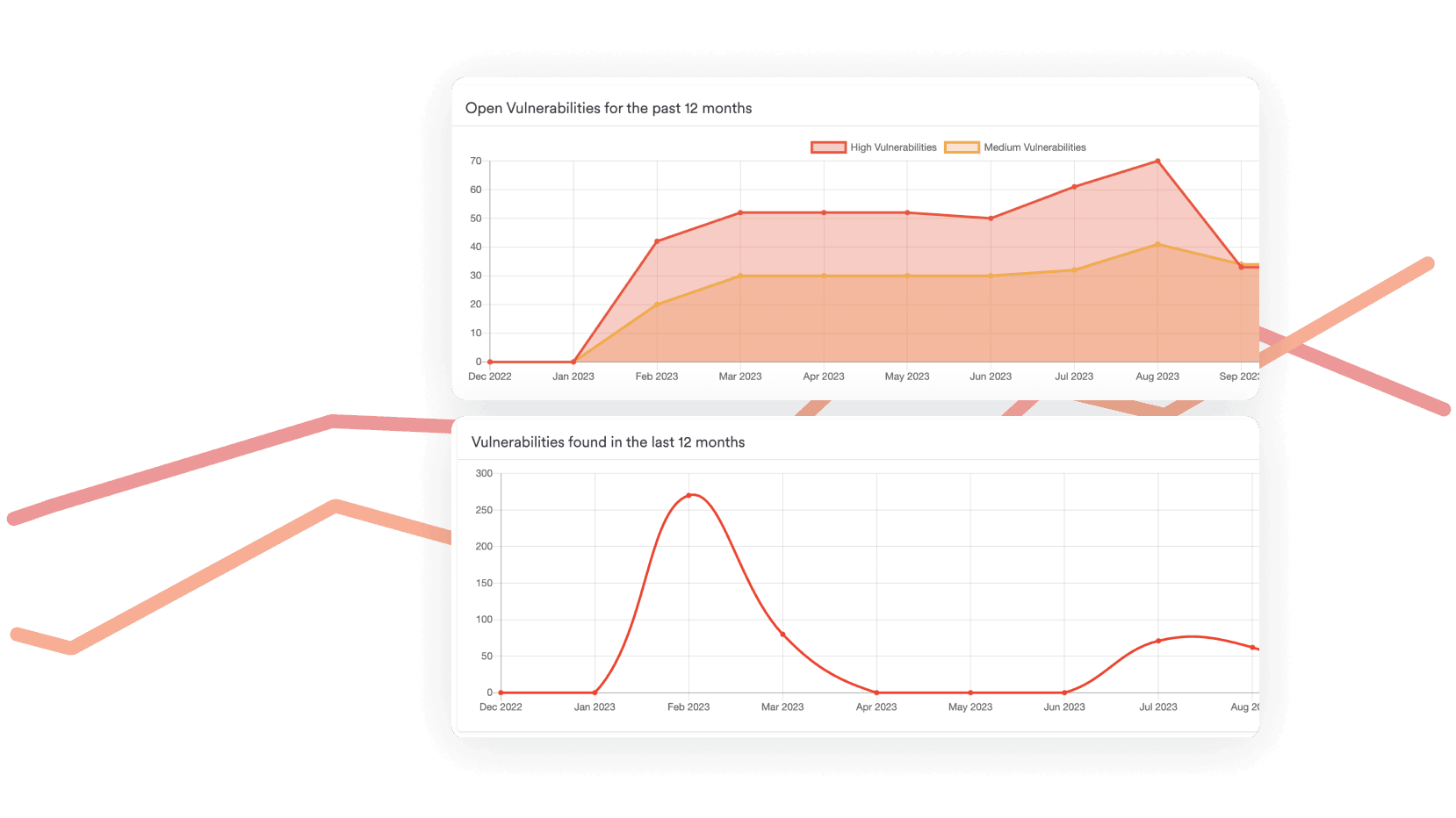Click the High Vulnerabilities Jul 2023 data point
1456x818 pixels.
(1074, 187)
